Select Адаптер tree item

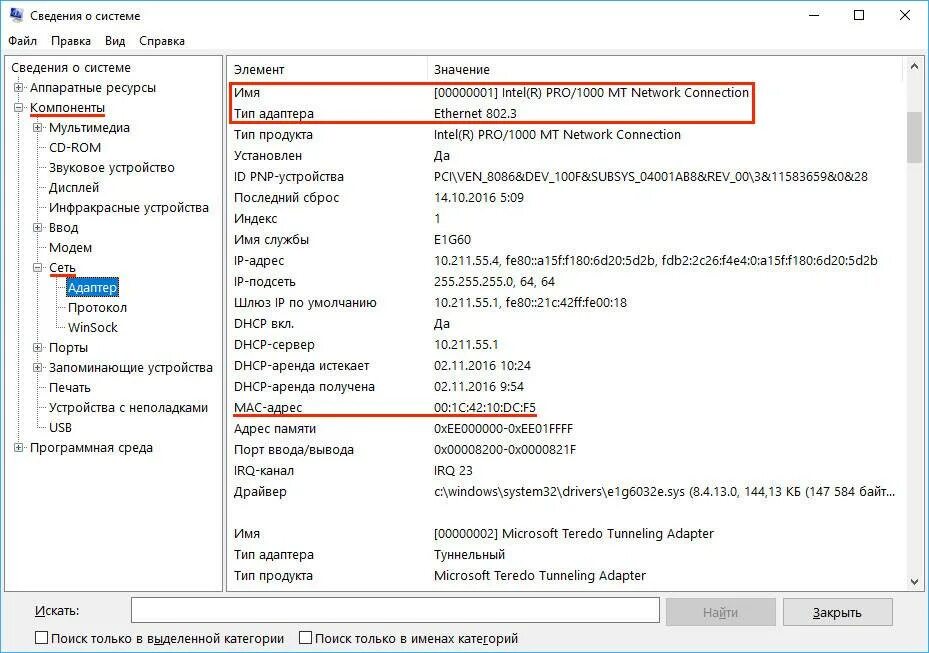92,288
